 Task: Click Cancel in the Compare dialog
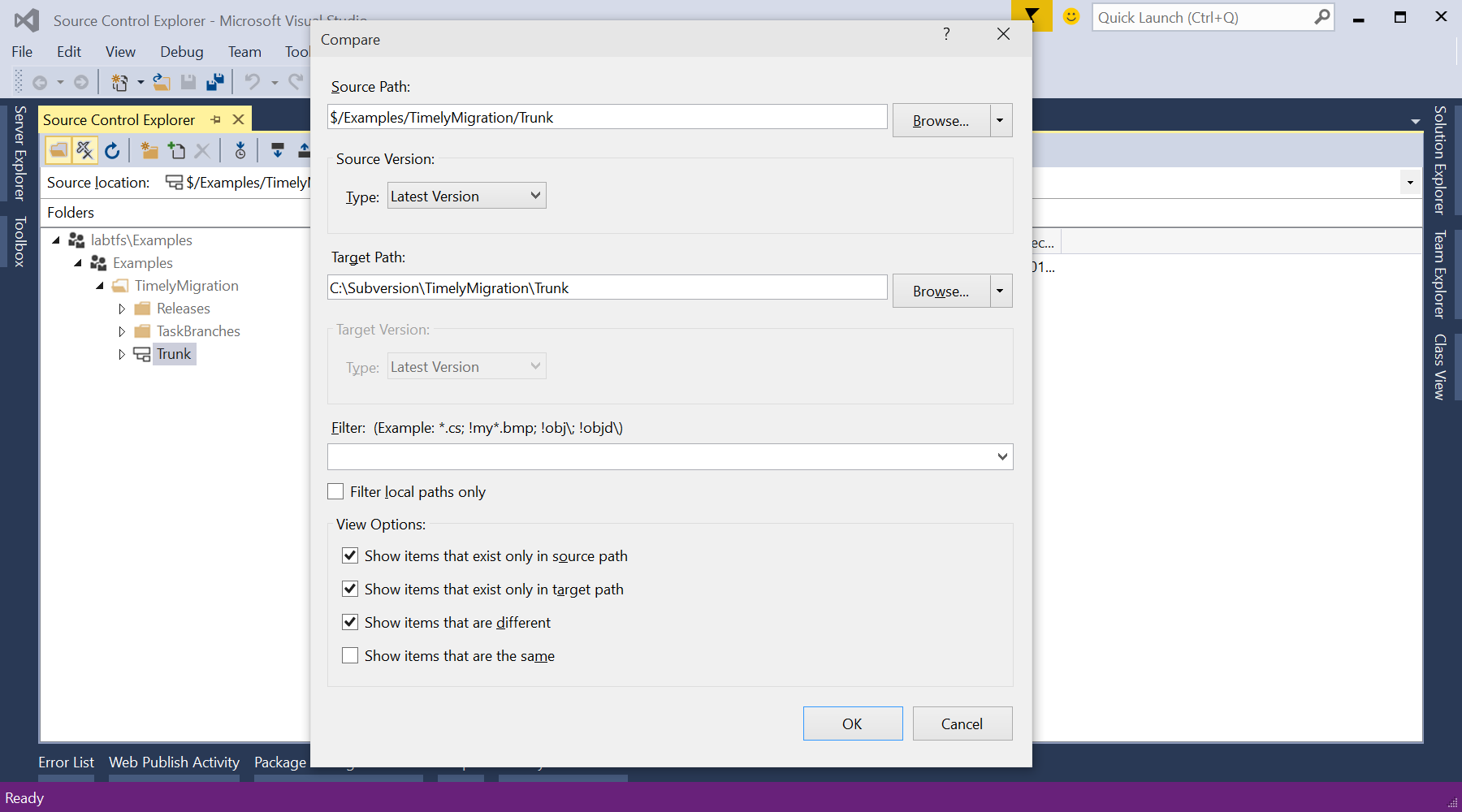962,723
